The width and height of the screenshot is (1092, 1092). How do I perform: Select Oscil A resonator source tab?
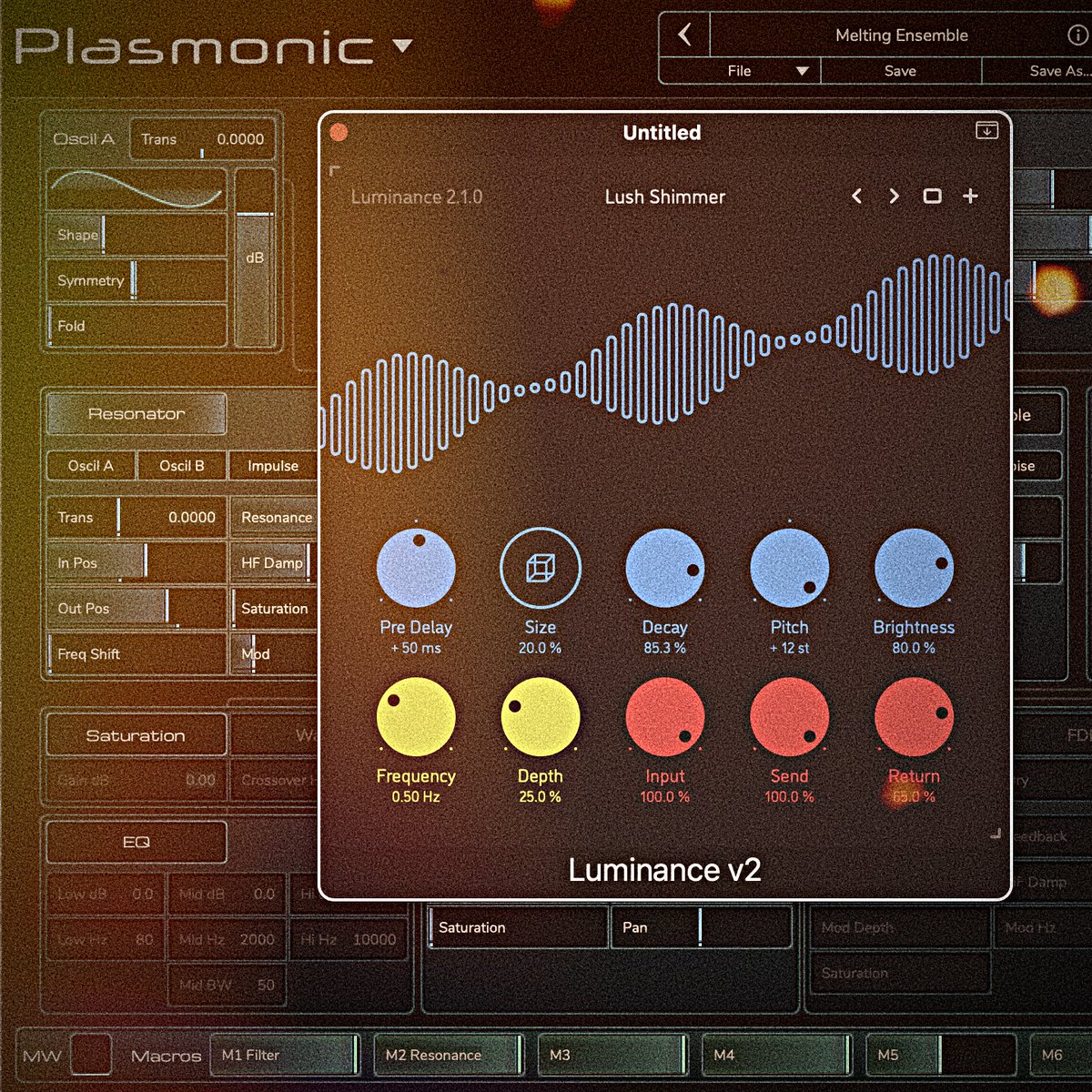click(x=91, y=466)
